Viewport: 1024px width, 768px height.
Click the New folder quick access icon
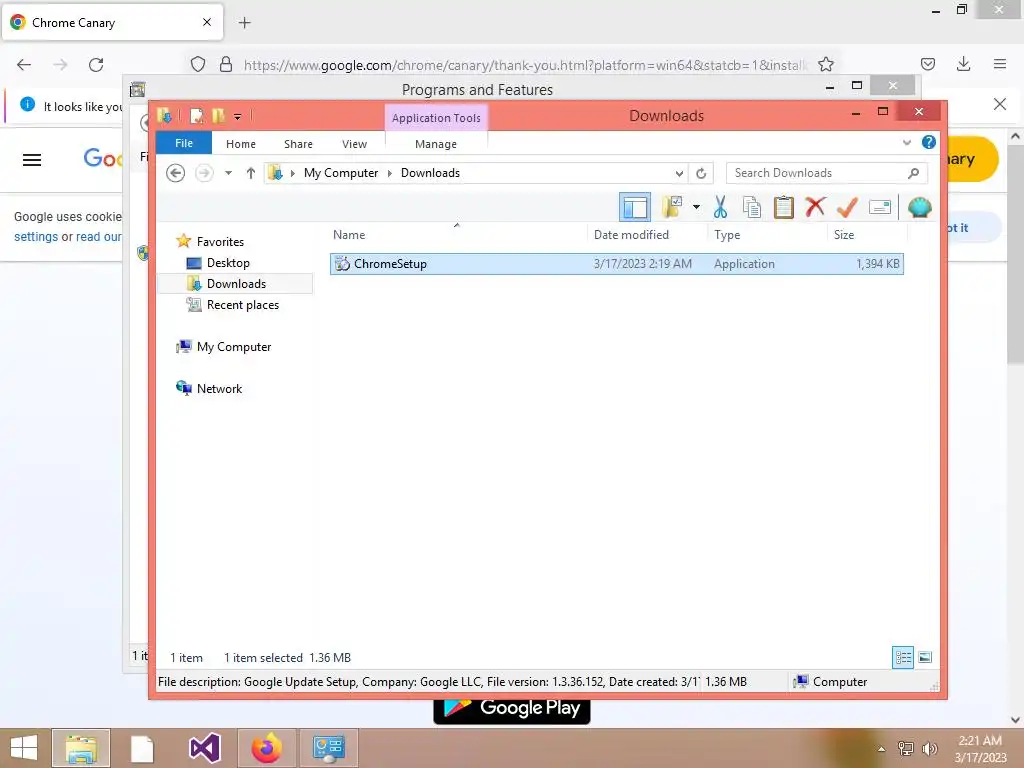click(218, 116)
